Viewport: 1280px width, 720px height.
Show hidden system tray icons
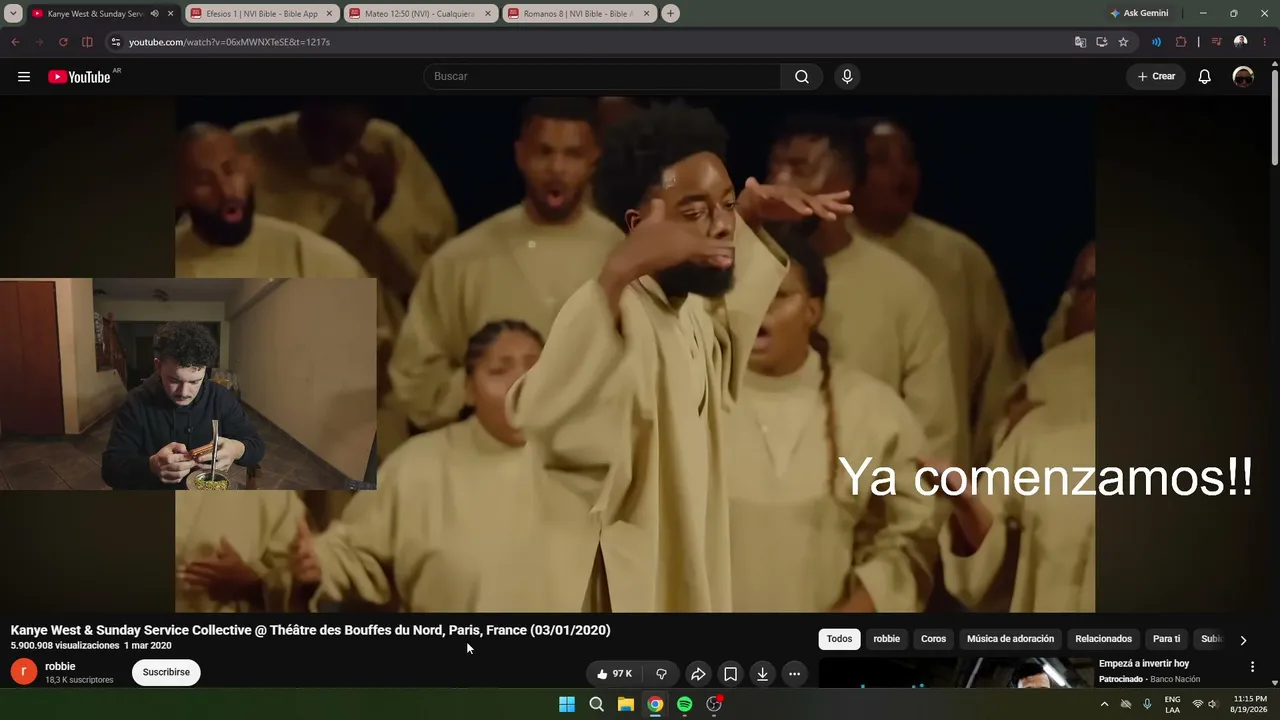1104,704
